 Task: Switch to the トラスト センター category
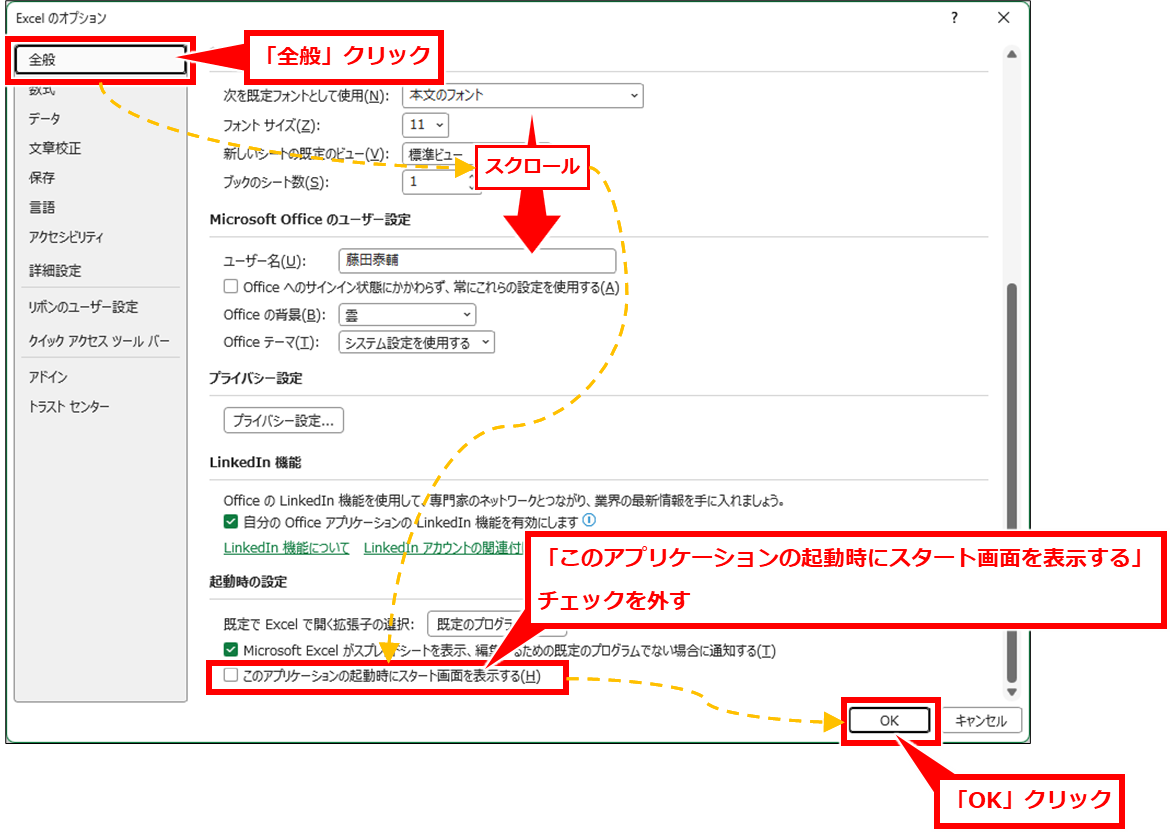[69, 407]
